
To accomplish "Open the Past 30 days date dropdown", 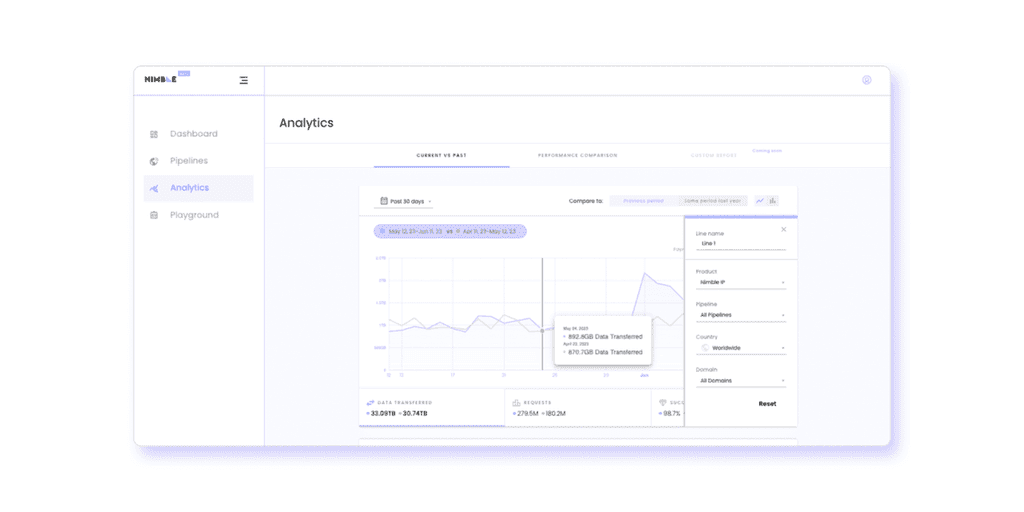I will pyautogui.click(x=404, y=201).
